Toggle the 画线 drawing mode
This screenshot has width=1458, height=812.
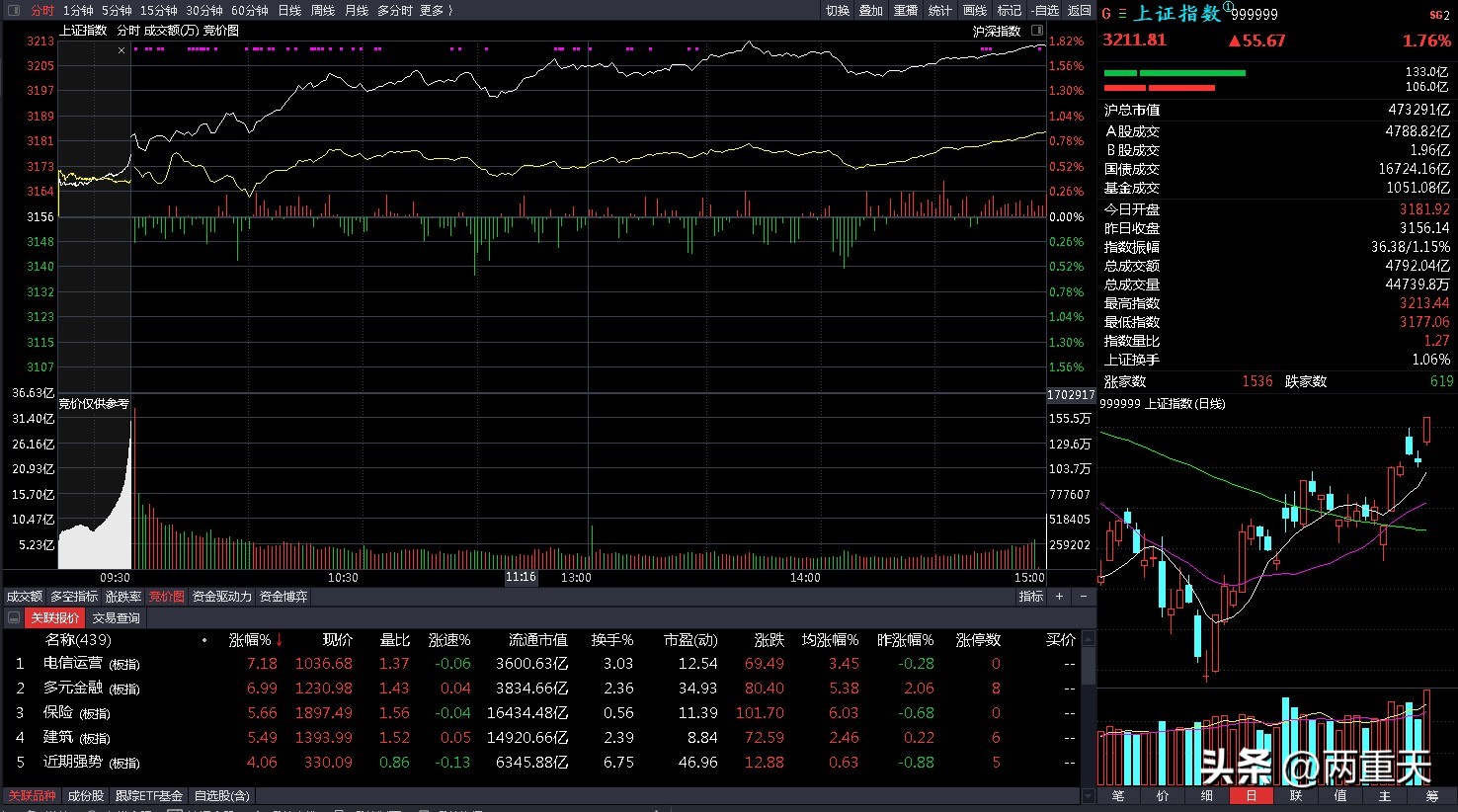(x=974, y=10)
